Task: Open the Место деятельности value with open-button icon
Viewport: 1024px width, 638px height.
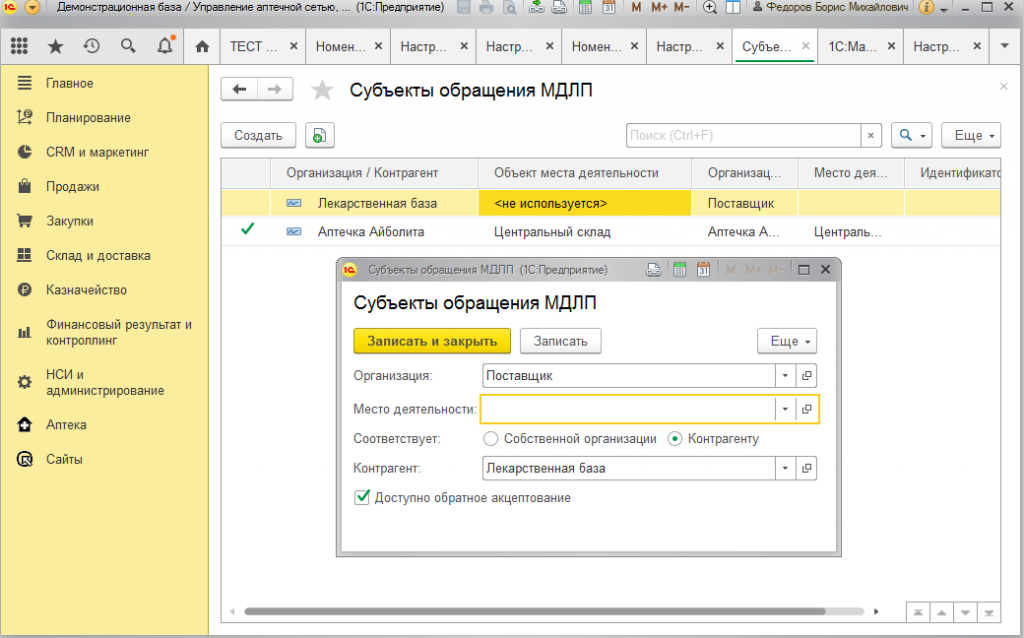Action: 807,409
